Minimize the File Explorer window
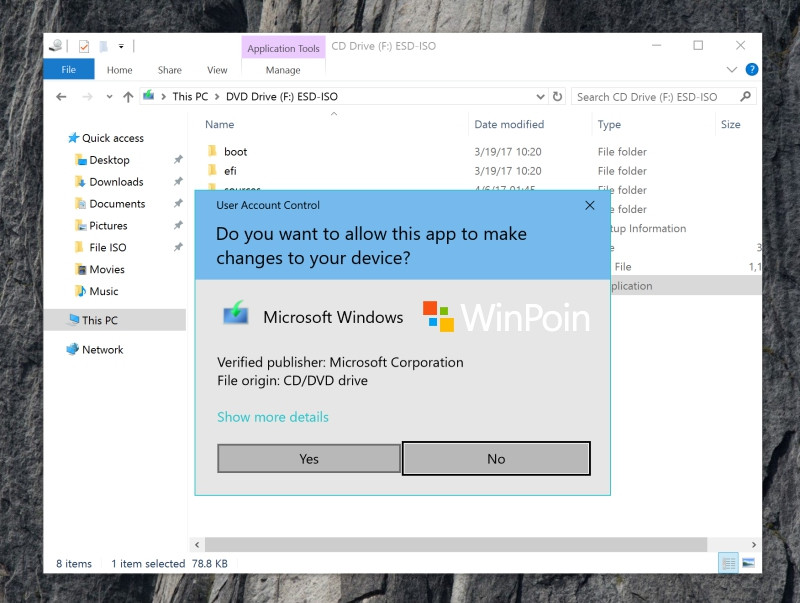 coord(657,45)
